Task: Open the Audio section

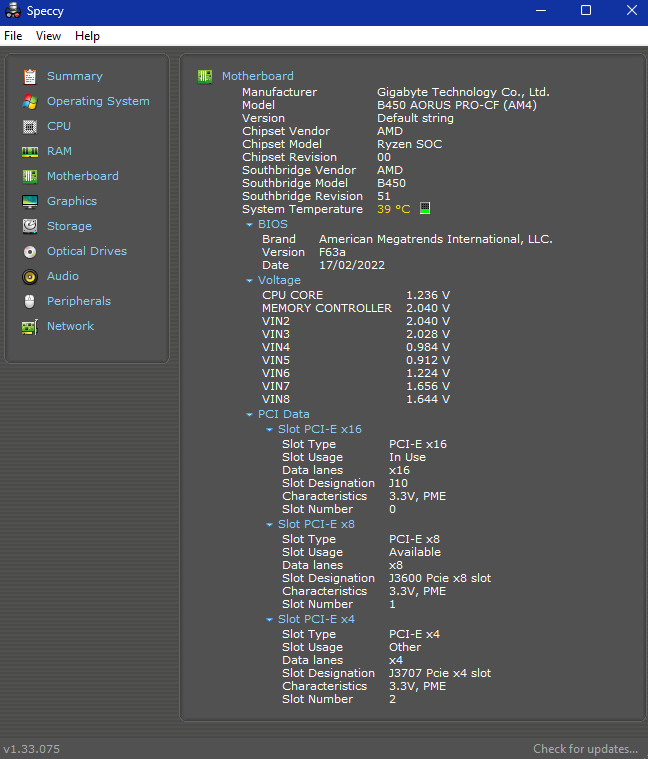Action: 62,276
